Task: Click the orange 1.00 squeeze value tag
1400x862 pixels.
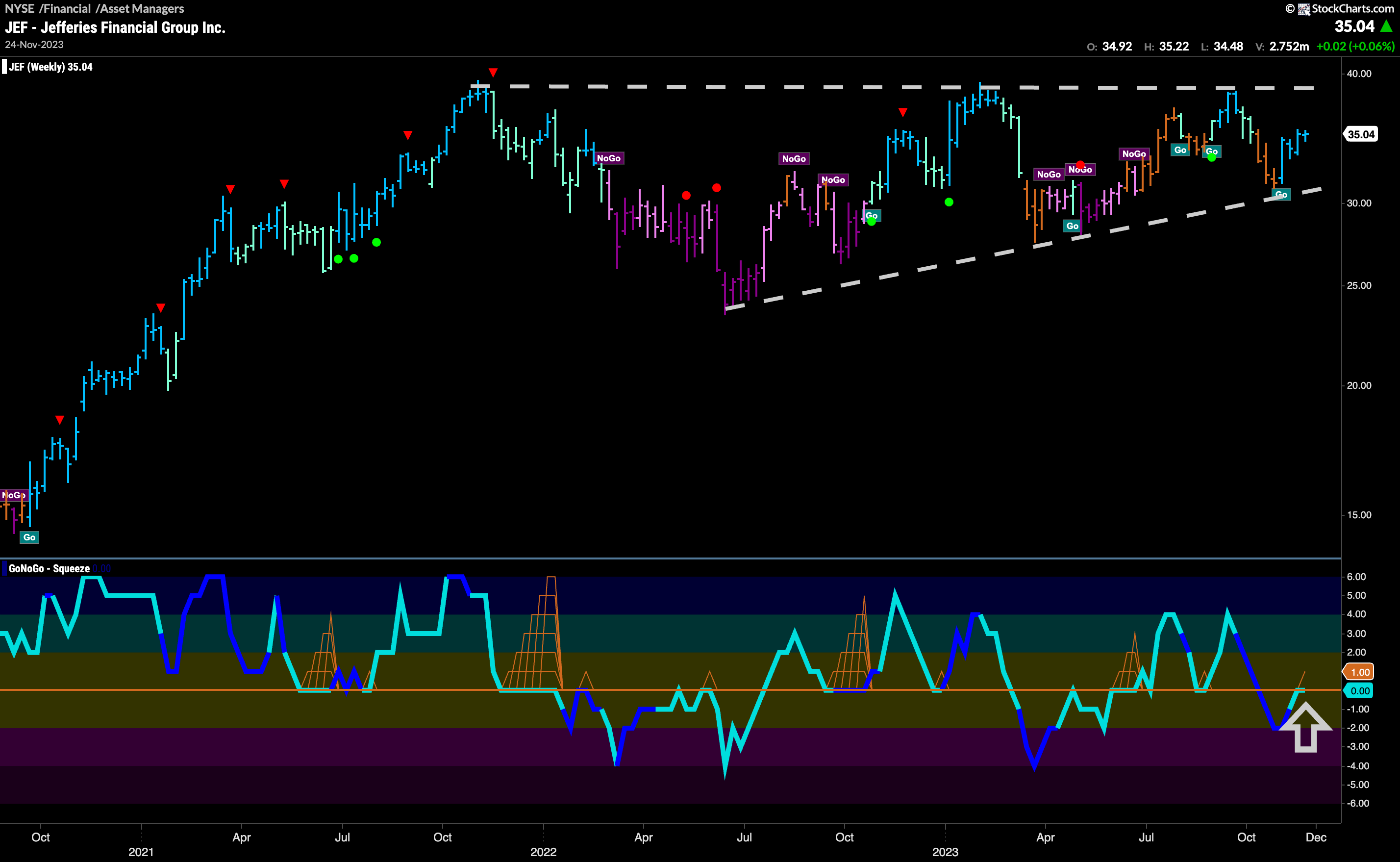Action: [x=1359, y=672]
